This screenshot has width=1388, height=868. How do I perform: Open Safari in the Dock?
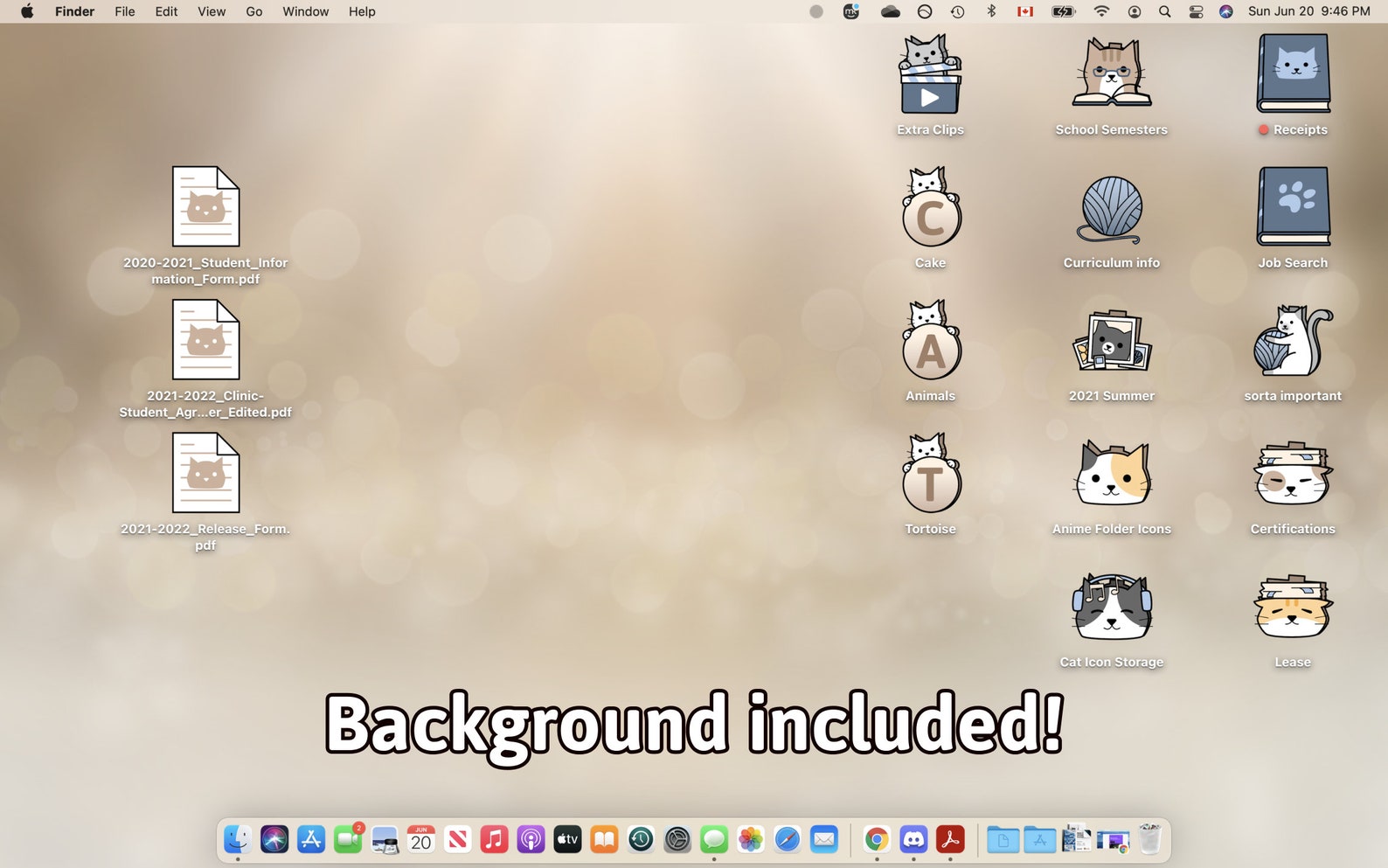pos(788,840)
